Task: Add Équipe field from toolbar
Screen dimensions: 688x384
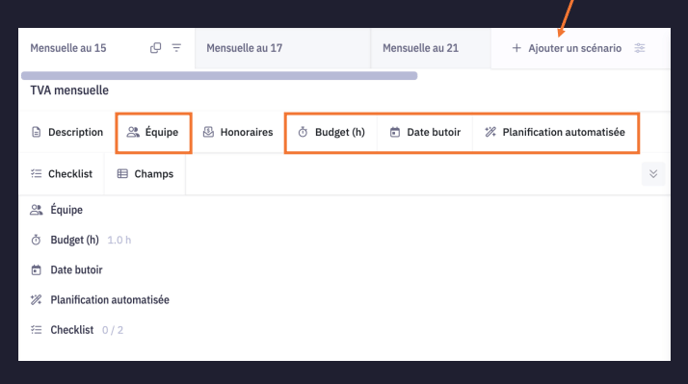Action: pyautogui.click(x=153, y=132)
